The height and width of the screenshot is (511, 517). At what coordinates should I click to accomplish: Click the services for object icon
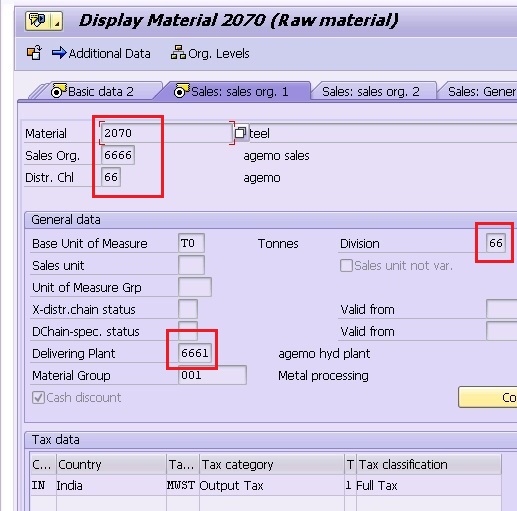(x=37, y=21)
